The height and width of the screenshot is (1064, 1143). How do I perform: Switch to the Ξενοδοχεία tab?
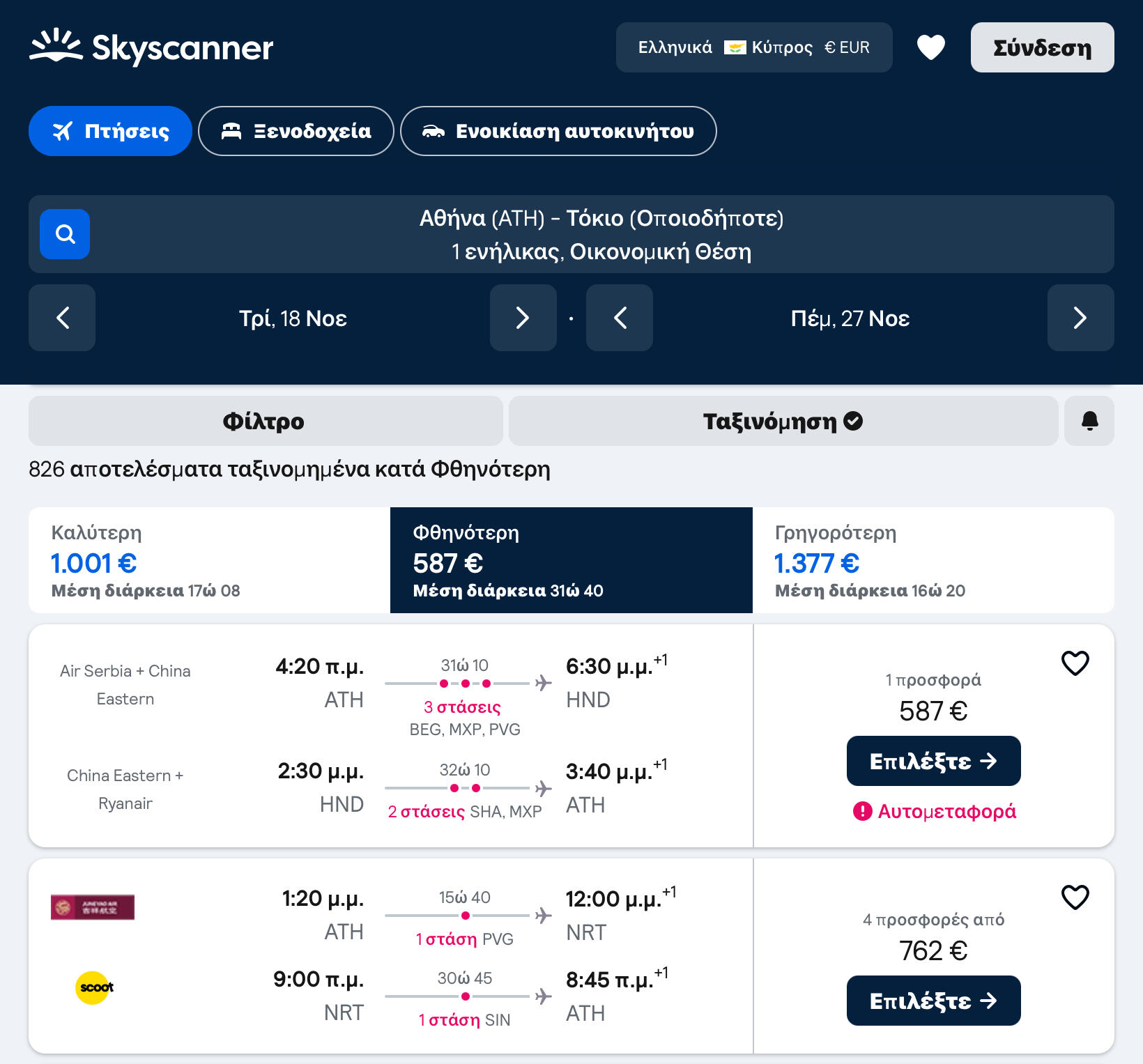[x=296, y=131]
